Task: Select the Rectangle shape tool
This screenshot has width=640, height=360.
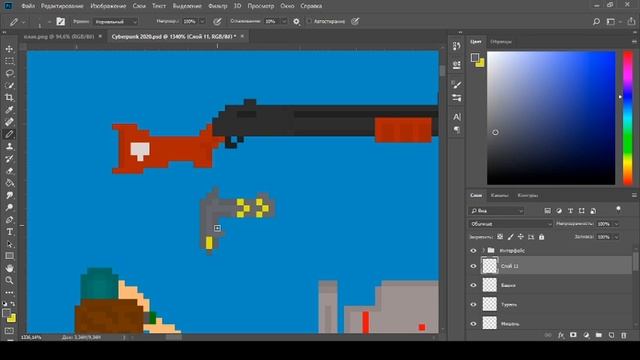Action: click(9, 256)
